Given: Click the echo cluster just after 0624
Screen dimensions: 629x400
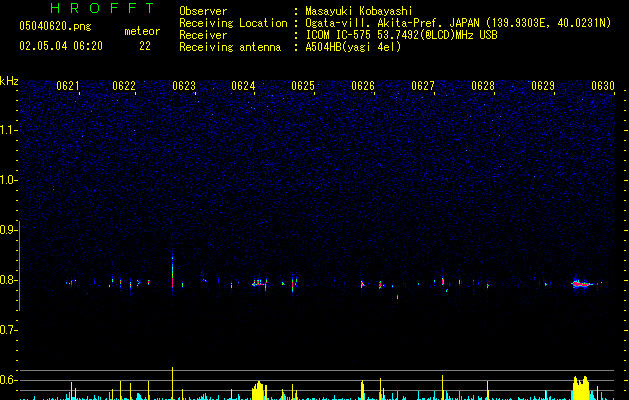Looking at the screenshot, I should point(260,283).
